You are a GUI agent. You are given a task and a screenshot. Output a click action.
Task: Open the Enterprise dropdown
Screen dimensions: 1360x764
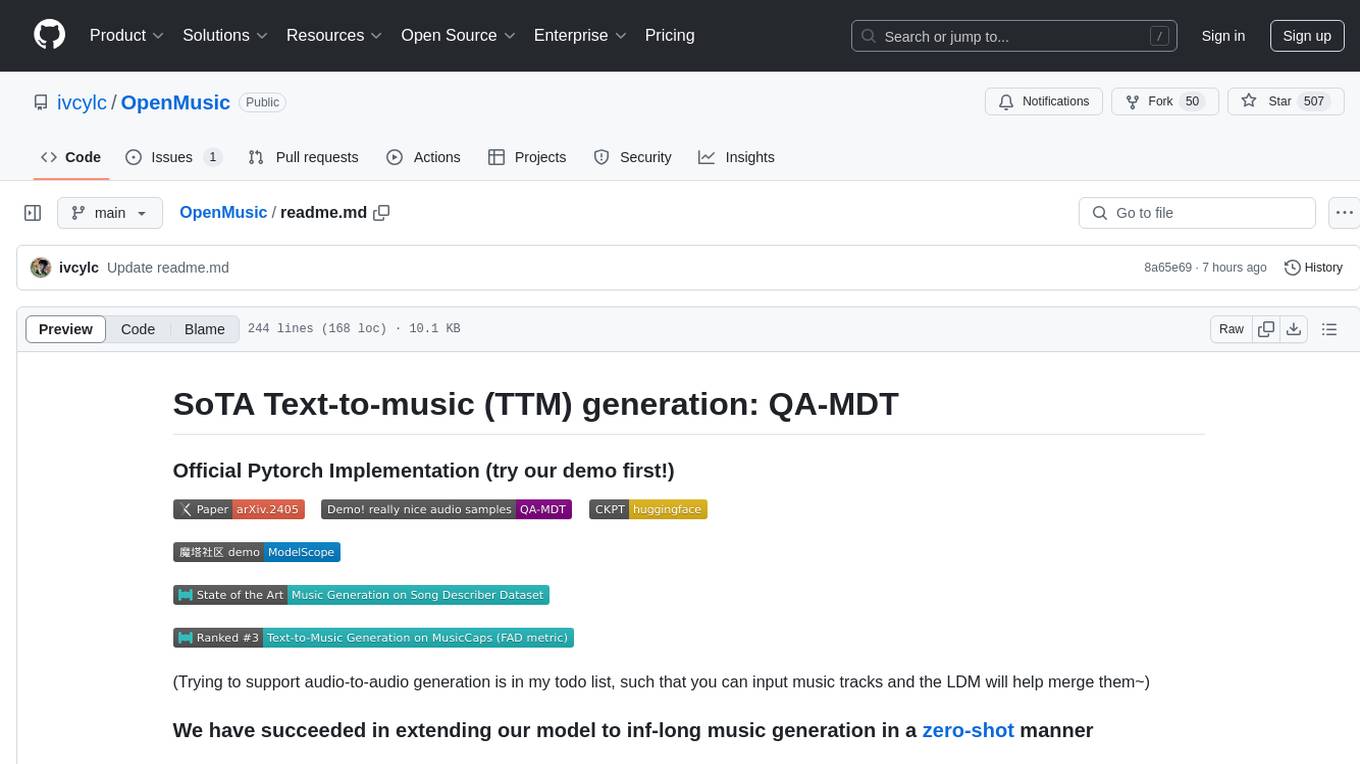click(x=580, y=35)
